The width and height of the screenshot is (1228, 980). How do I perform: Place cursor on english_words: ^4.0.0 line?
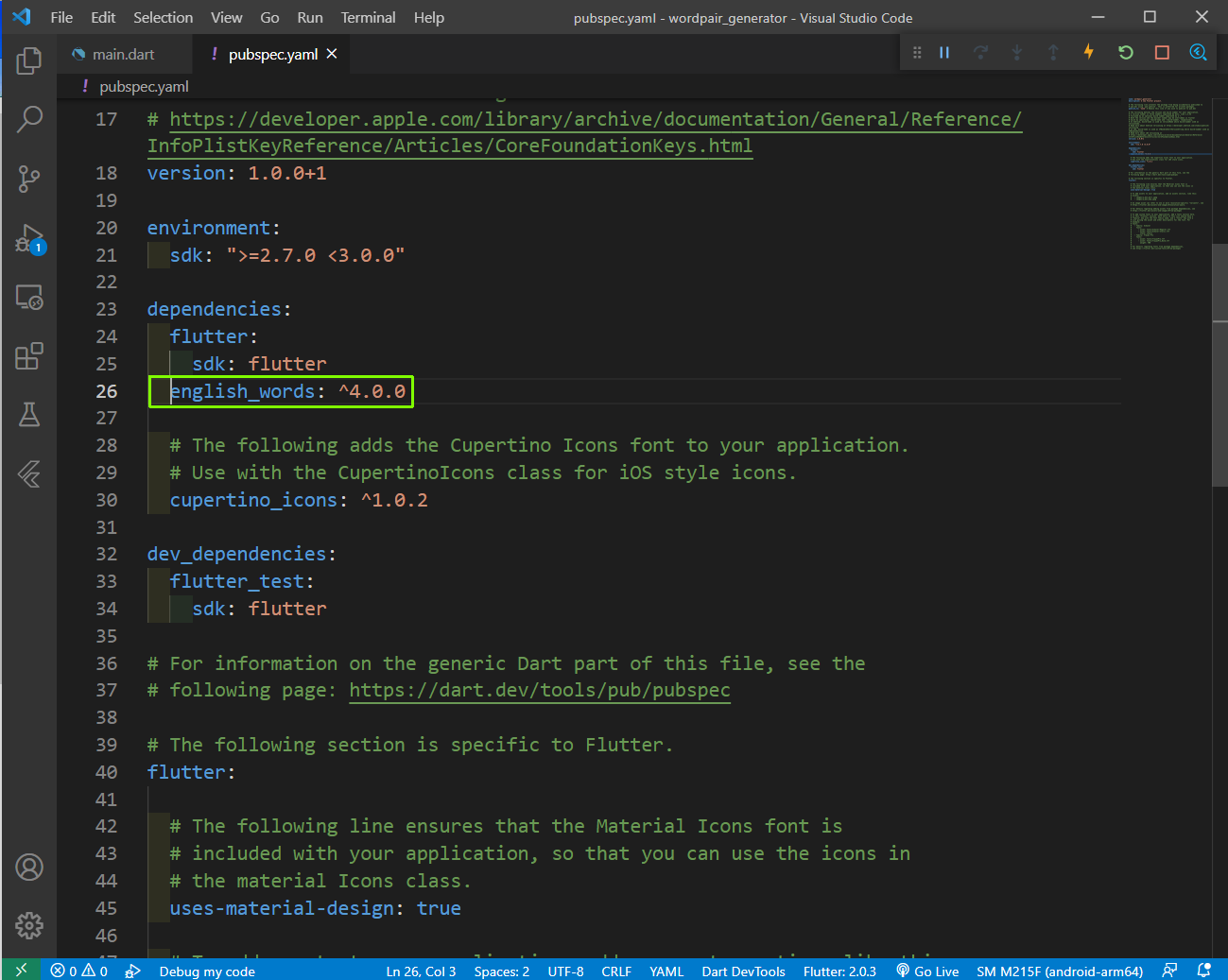click(x=287, y=391)
